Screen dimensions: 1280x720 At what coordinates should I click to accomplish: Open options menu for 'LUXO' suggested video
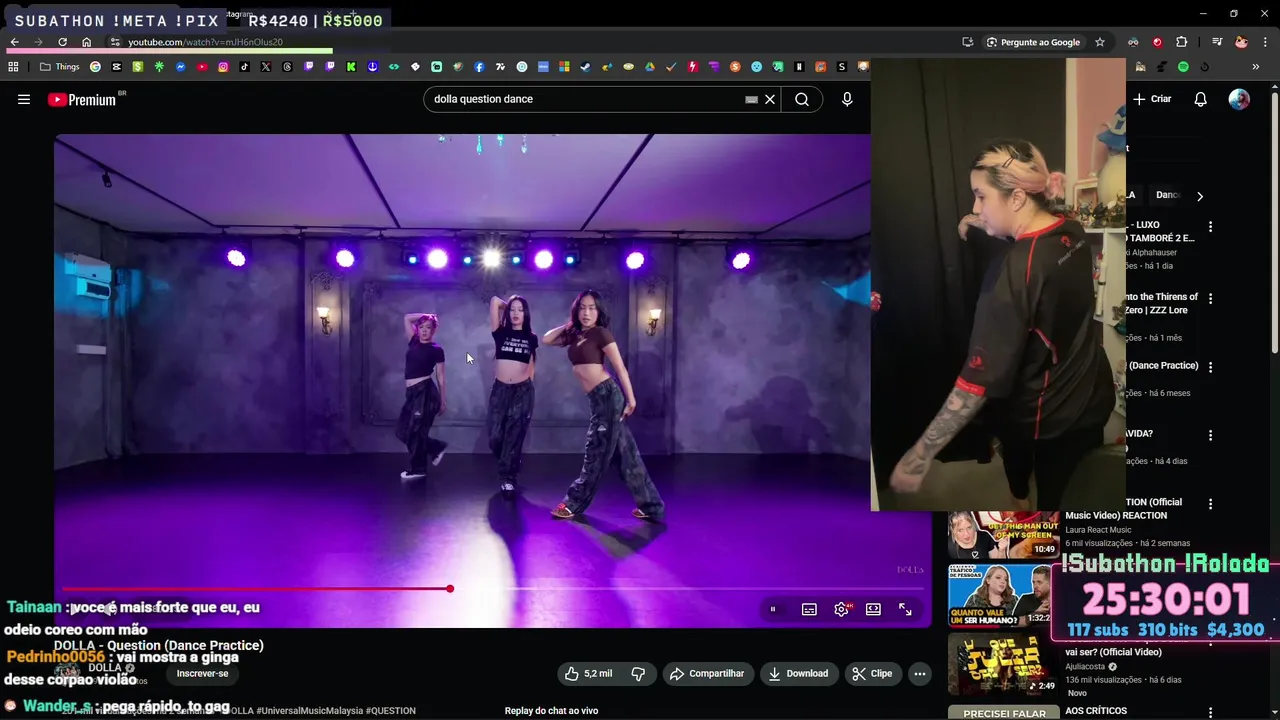[1210, 227]
